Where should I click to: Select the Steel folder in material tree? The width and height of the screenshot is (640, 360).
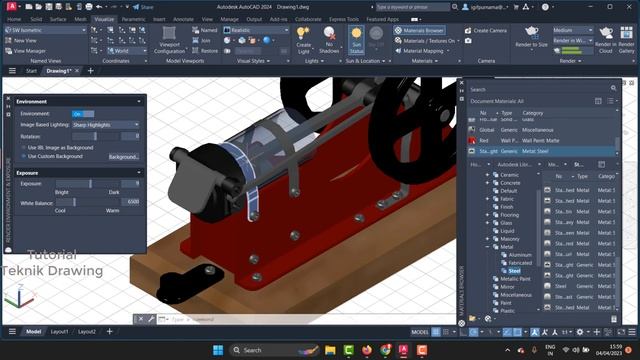tap(514, 271)
